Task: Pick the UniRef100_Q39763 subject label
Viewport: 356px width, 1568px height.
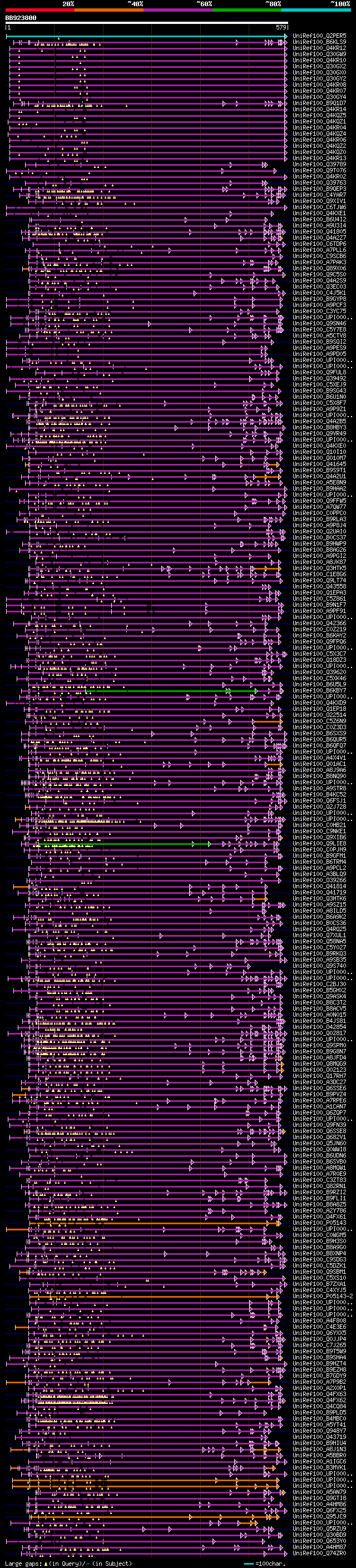Action: click(319, 182)
